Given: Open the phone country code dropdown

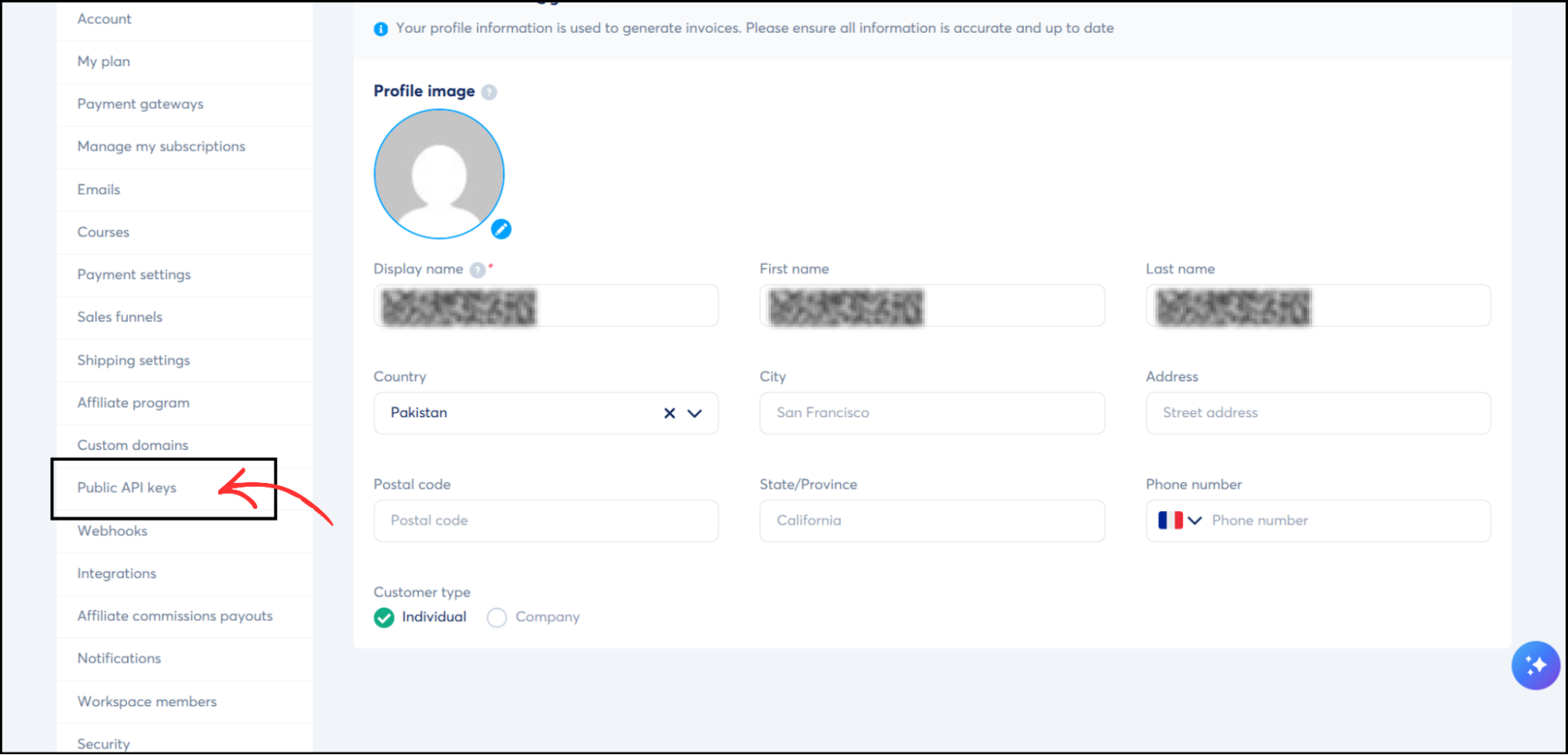Looking at the screenshot, I should pyautogui.click(x=1195, y=520).
